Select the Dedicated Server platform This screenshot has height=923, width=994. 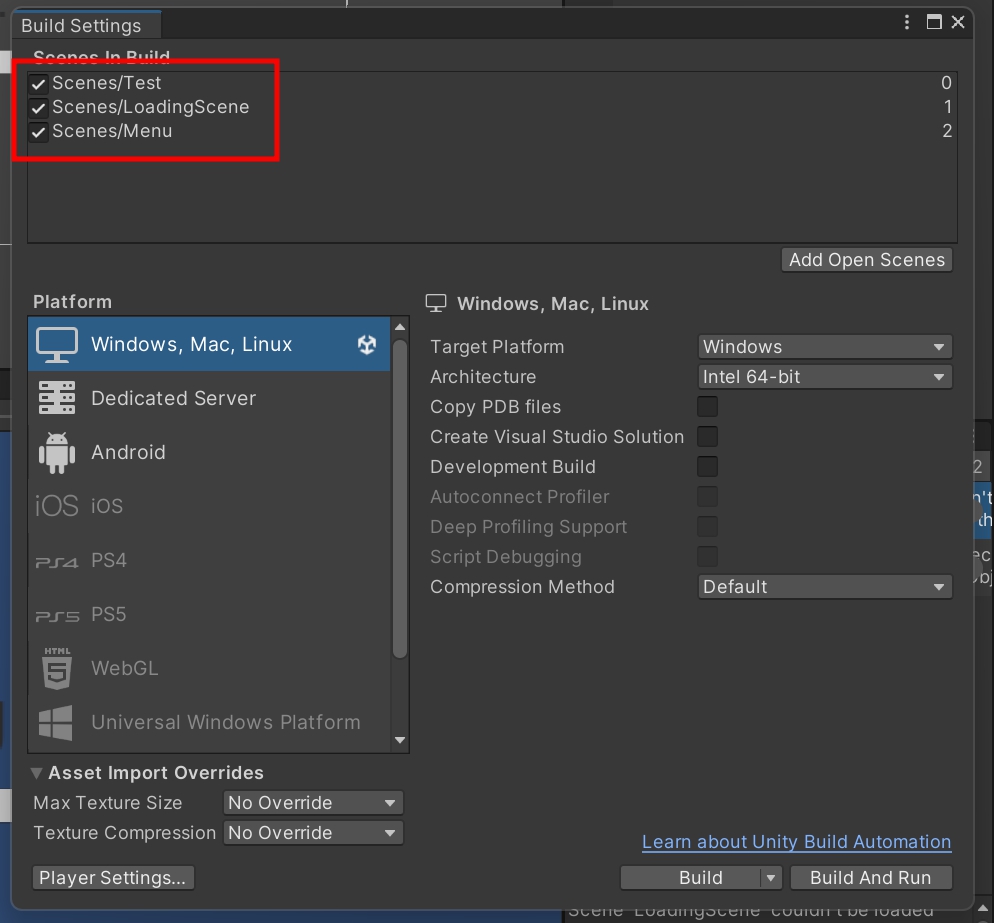(x=209, y=398)
